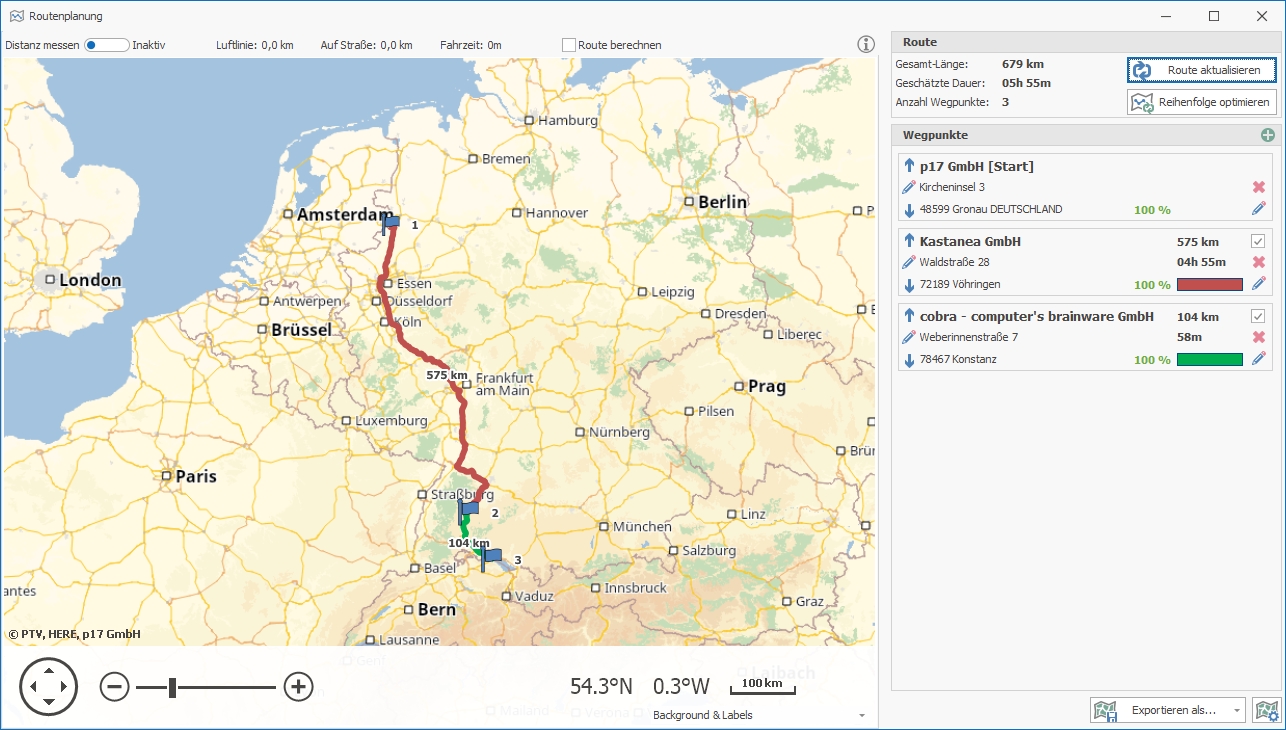Click the map zoom slider handle
The image size is (1286, 730).
point(173,687)
